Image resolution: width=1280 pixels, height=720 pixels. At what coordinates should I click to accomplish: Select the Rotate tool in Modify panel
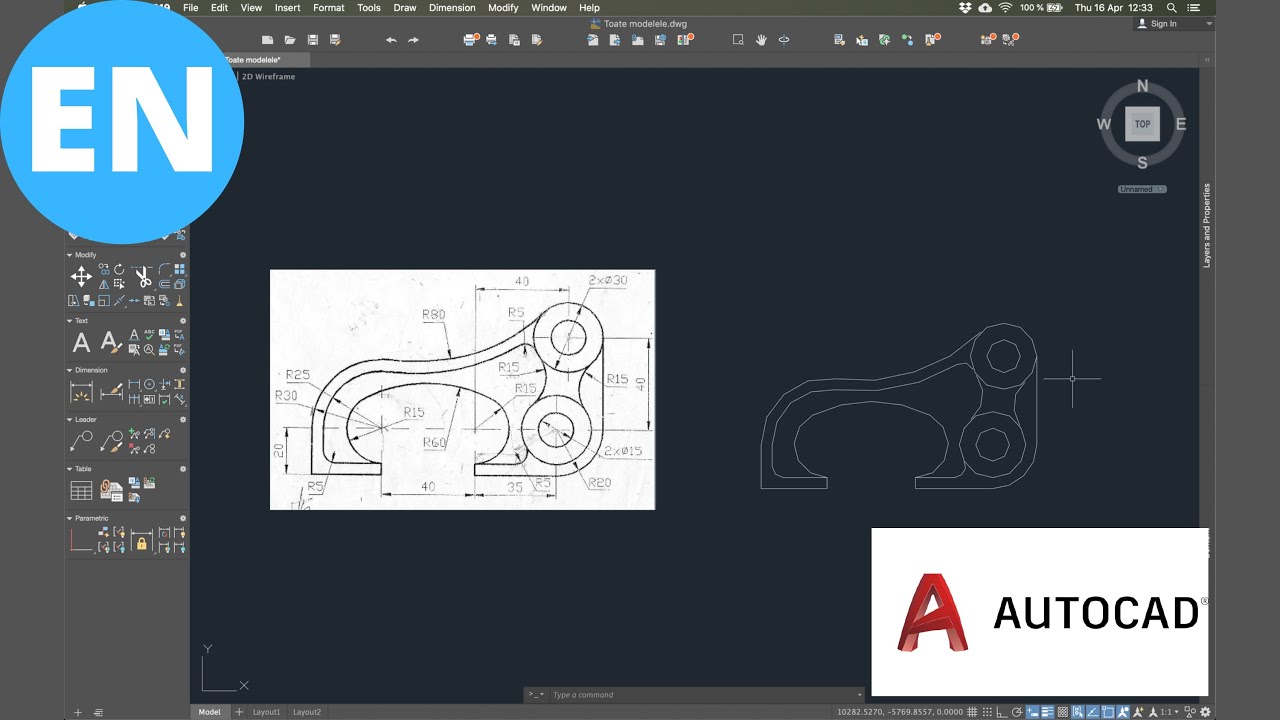(119, 269)
